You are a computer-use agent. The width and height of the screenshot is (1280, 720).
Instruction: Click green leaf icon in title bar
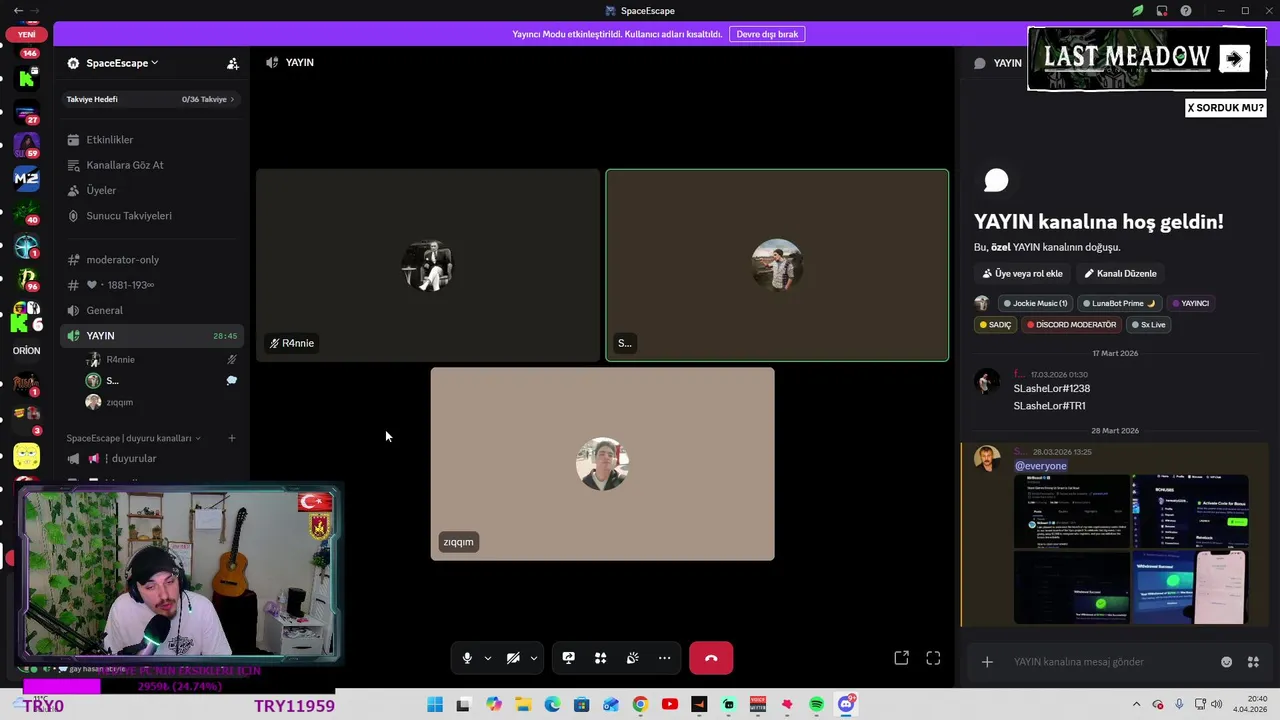pos(1138,11)
